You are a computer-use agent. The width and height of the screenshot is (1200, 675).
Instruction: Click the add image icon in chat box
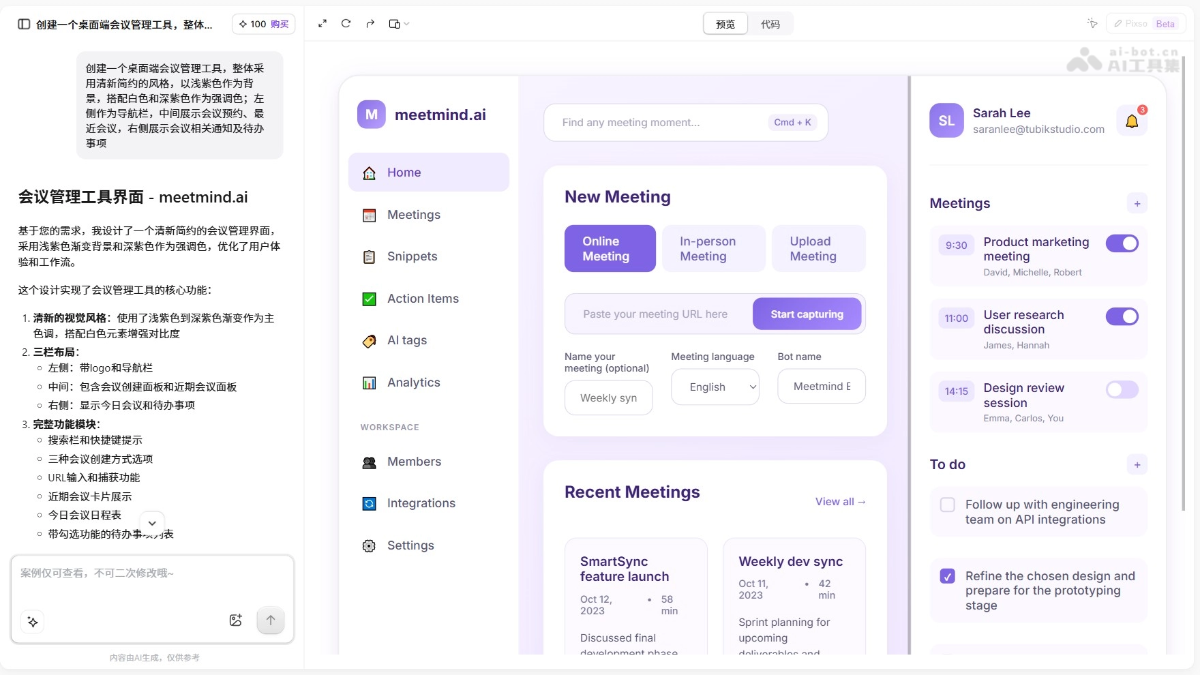[x=236, y=620]
